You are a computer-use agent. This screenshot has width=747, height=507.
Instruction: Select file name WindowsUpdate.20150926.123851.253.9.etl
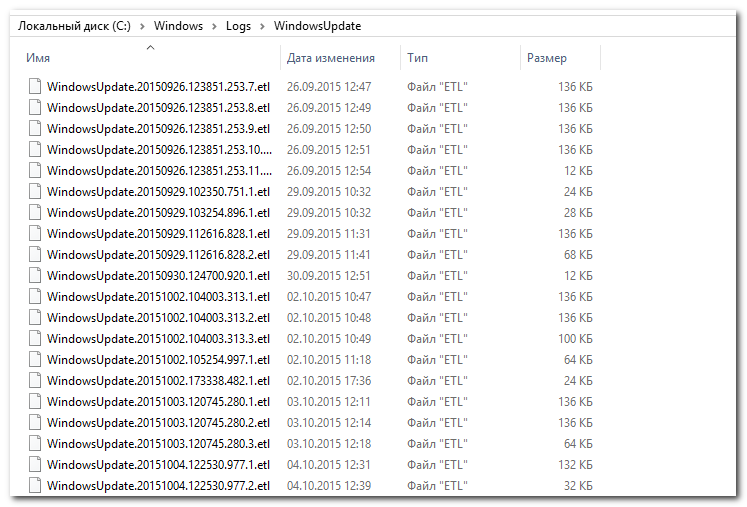point(158,129)
